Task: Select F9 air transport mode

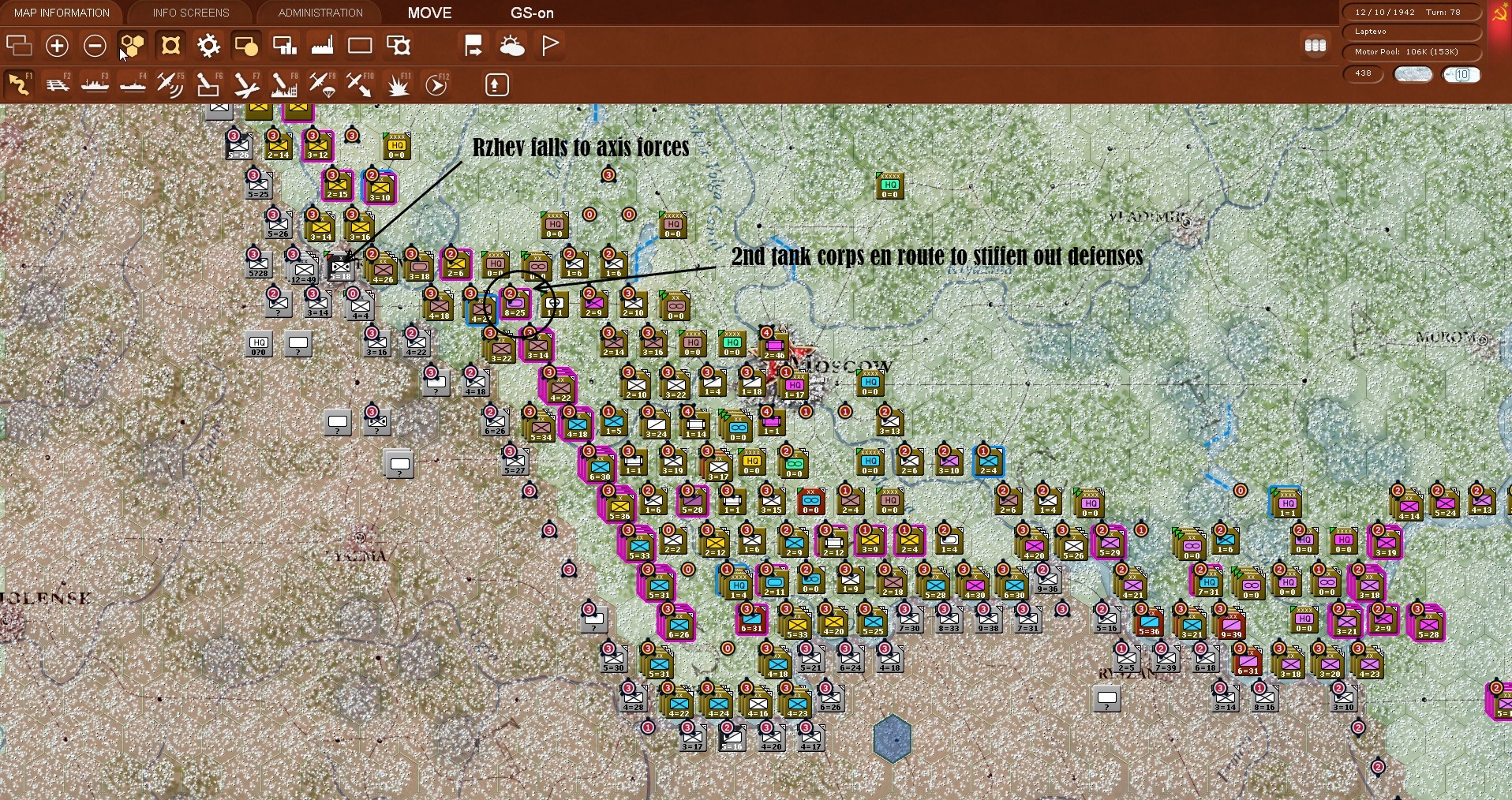Action: coord(322,84)
